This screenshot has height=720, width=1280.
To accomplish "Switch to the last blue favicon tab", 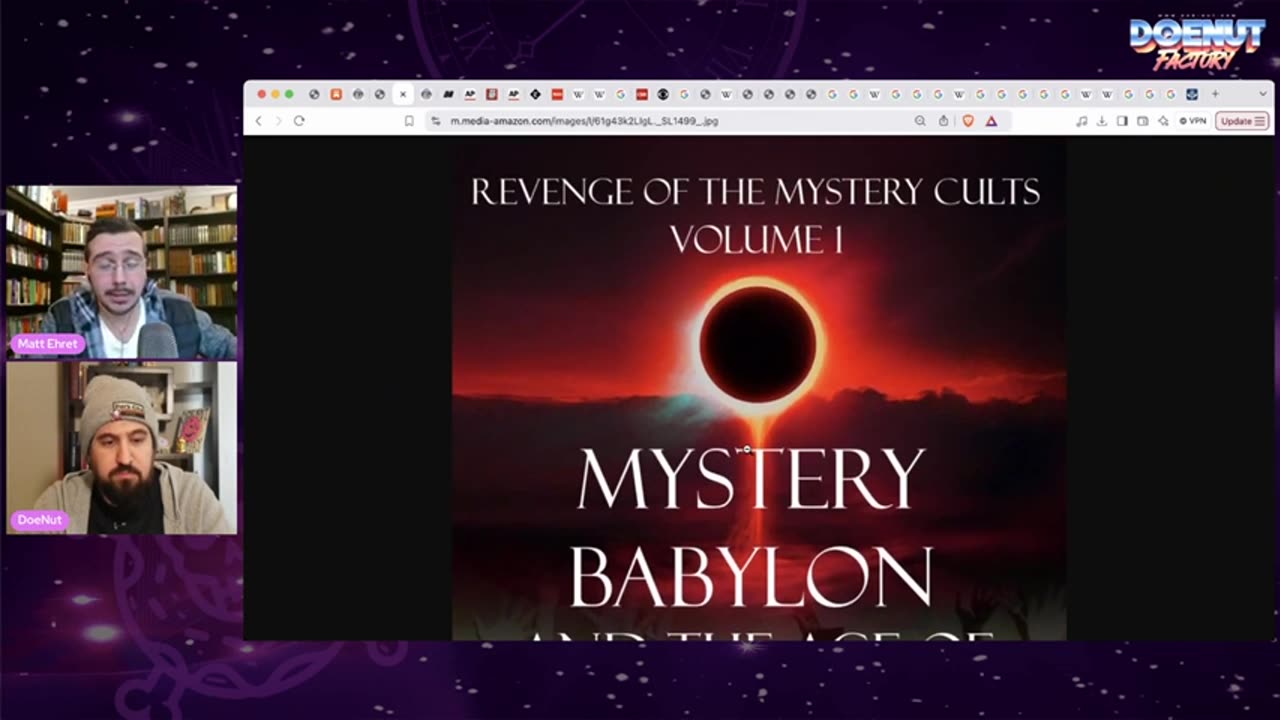I will point(1192,94).
